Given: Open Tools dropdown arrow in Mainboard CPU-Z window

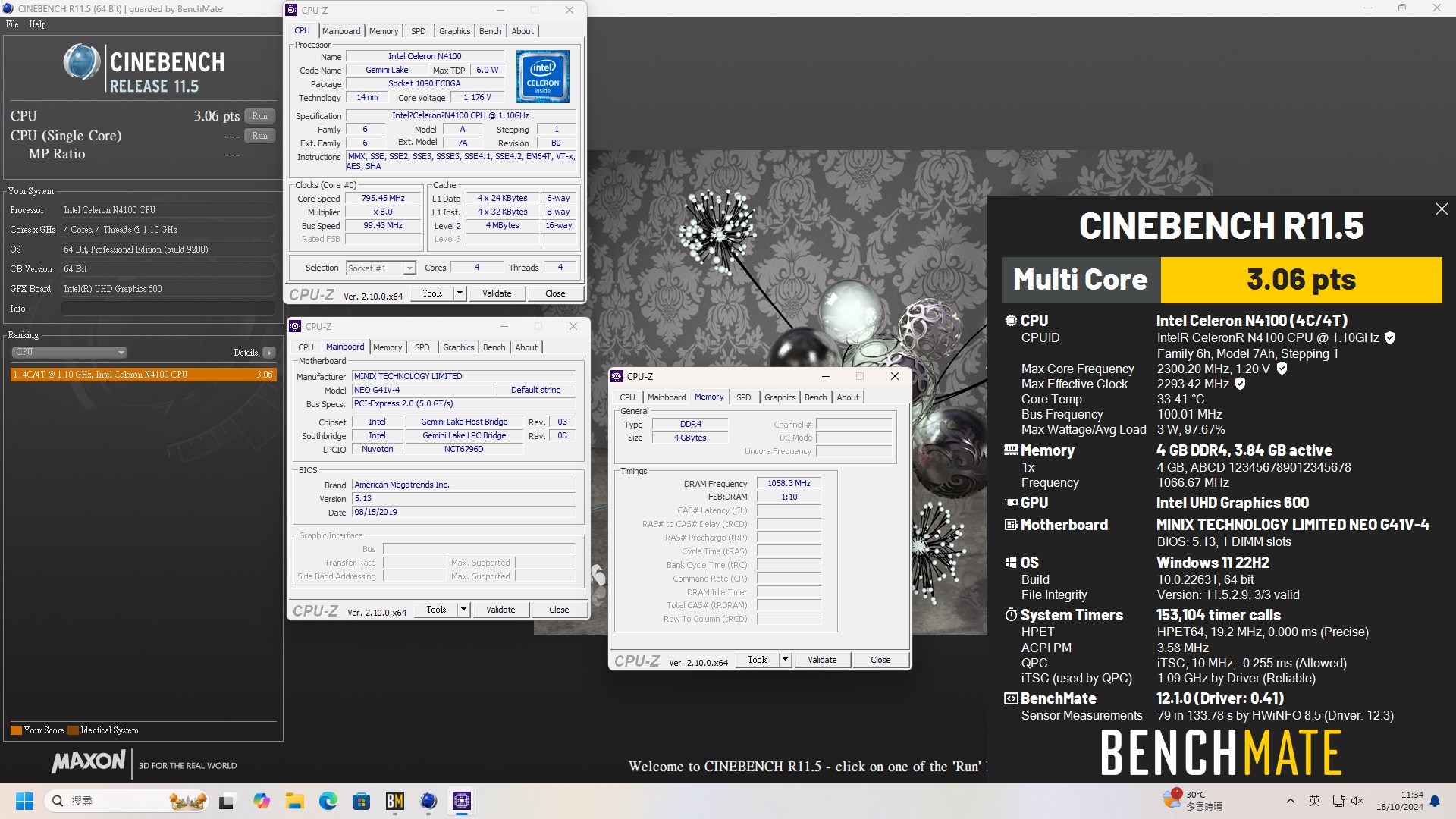Looking at the screenshot, I should click(463, 610).
